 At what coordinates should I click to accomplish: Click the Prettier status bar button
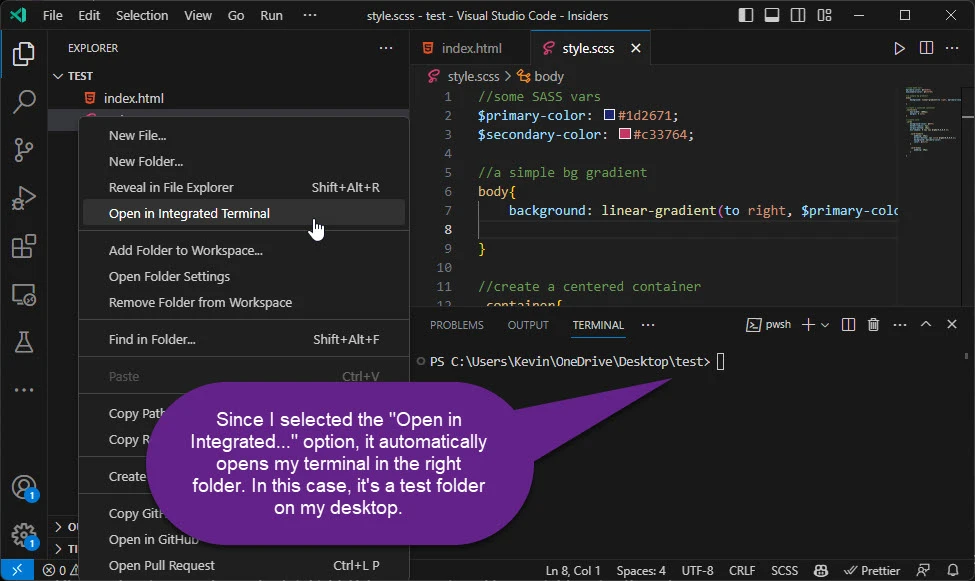[x=872, y=570]
